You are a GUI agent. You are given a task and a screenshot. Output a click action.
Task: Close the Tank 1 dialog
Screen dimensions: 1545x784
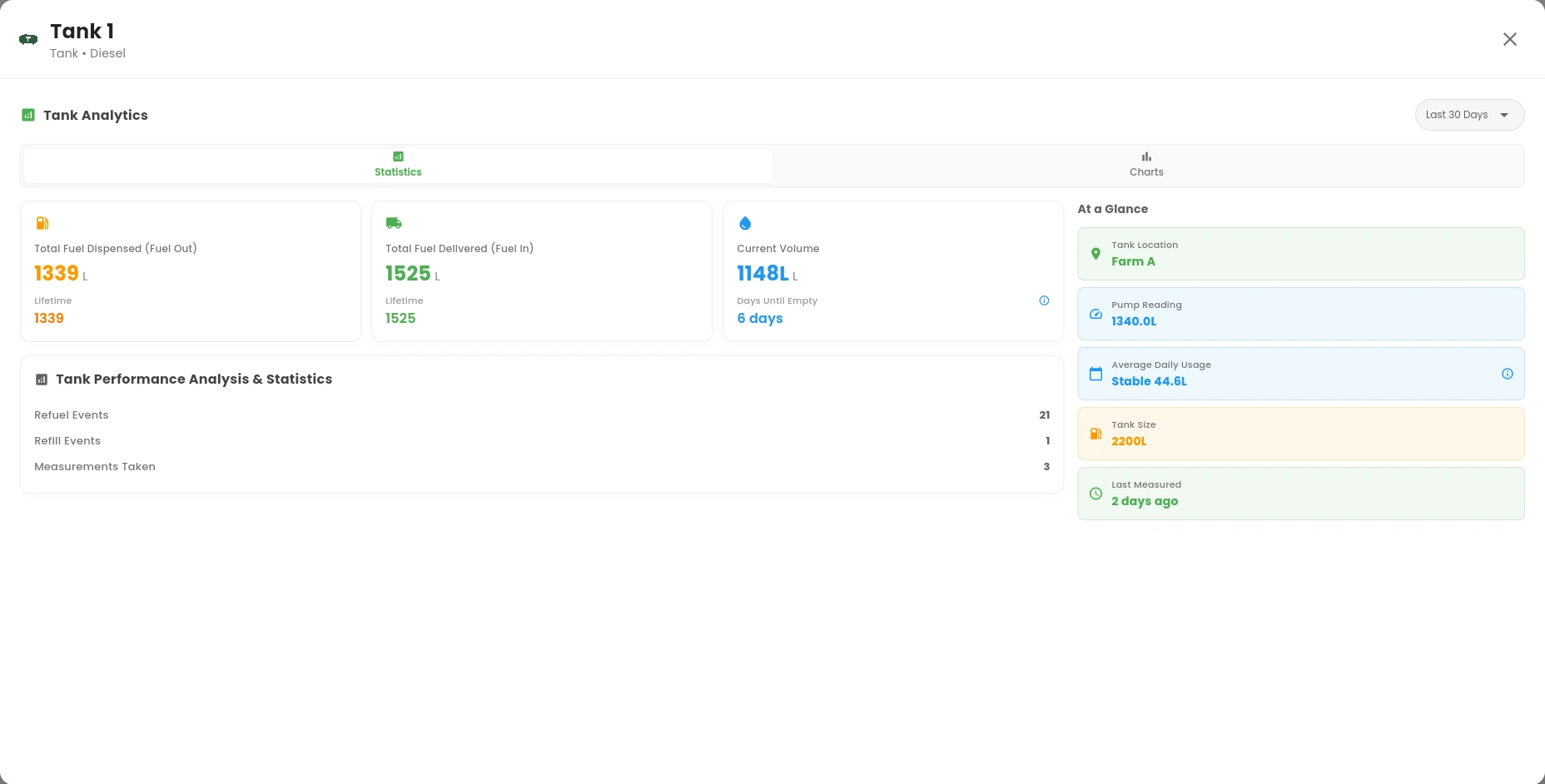[1509, 39]
